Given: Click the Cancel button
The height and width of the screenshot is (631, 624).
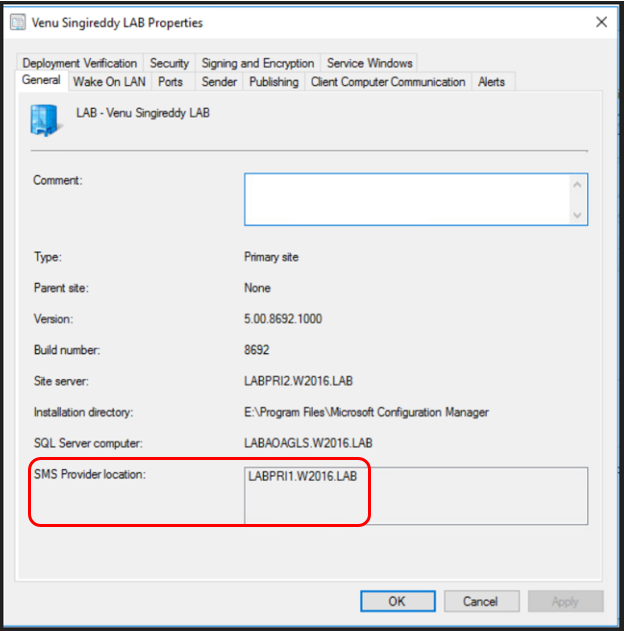Looking at the screenshot, I should click(x=481, y=601).
